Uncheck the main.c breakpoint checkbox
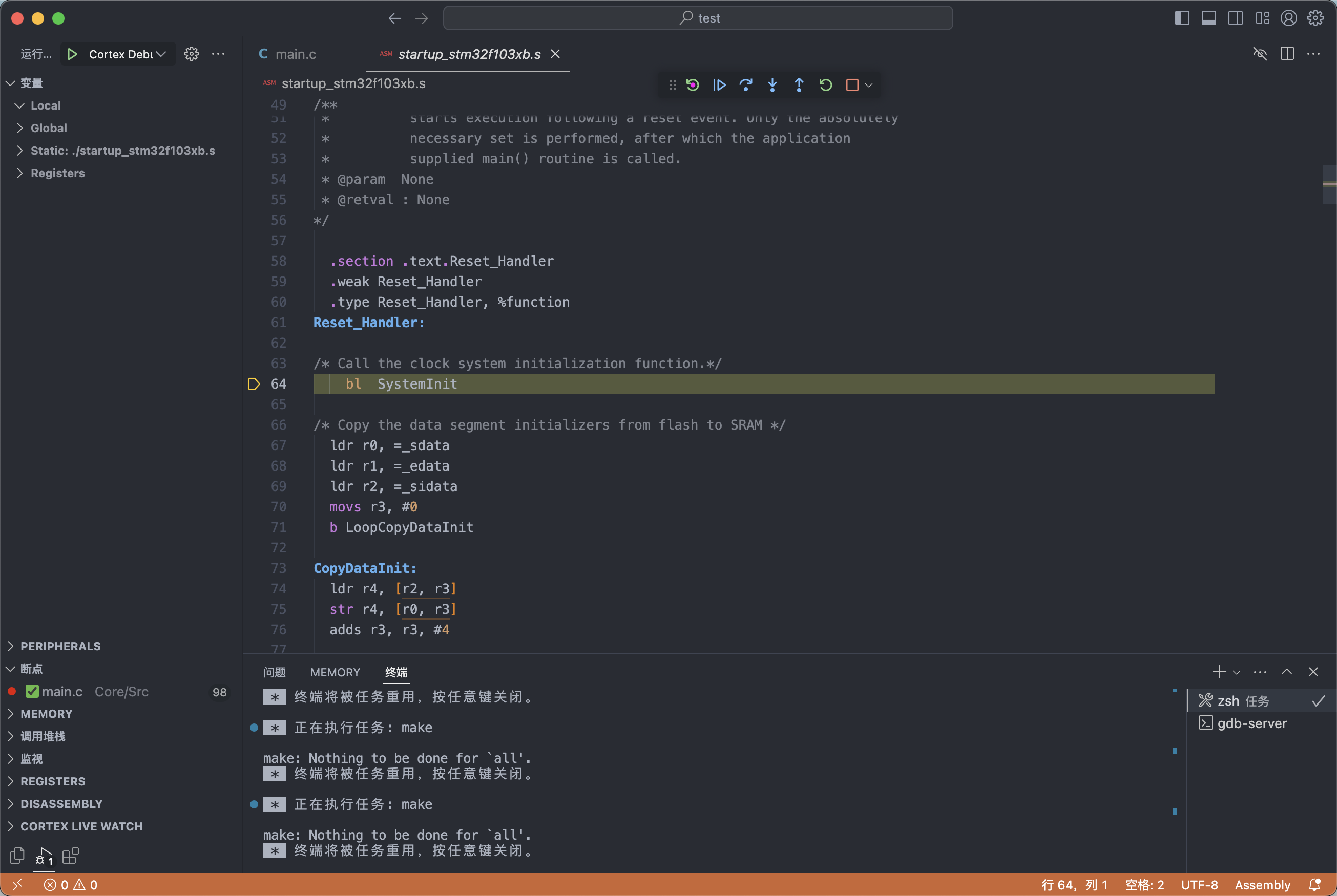Screen dimensions: 1337x896 coord(32,691)
